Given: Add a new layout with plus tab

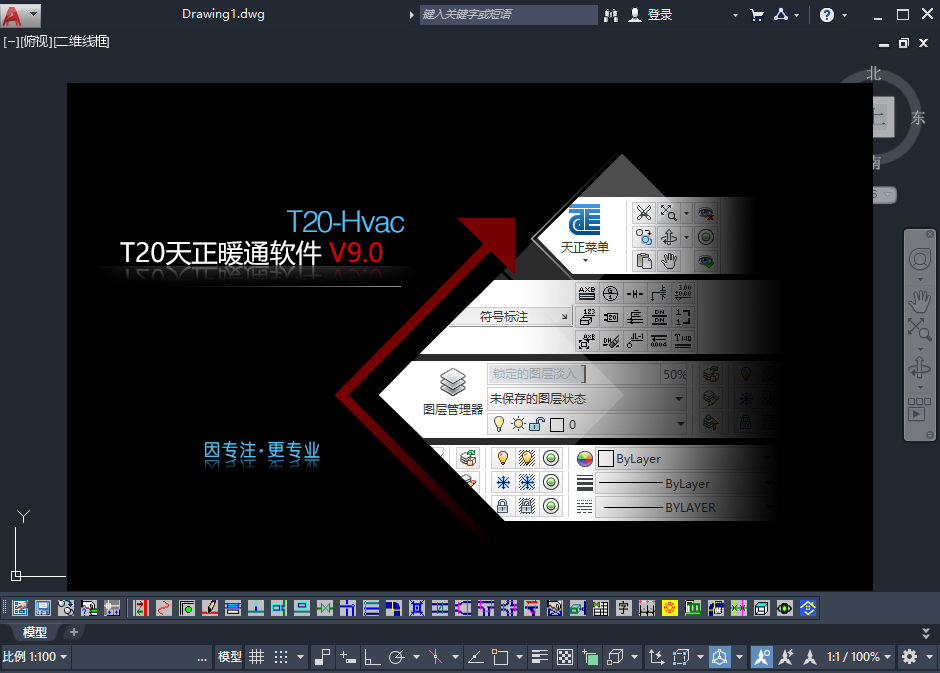Looking at the screenshot, I should coord(73,632).
